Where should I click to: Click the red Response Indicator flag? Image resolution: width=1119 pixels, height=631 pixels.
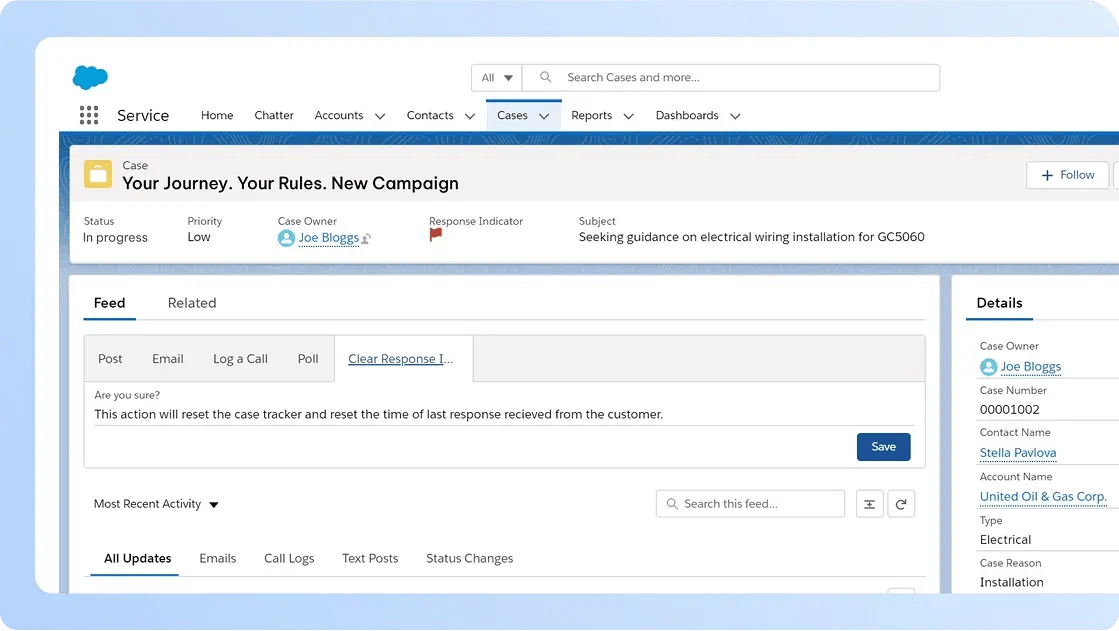(x=434, y=233)
